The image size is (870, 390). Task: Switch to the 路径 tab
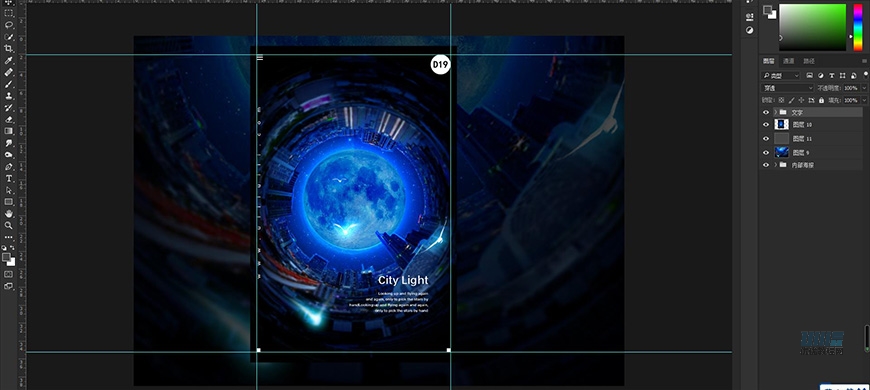(x=809, y=61)
